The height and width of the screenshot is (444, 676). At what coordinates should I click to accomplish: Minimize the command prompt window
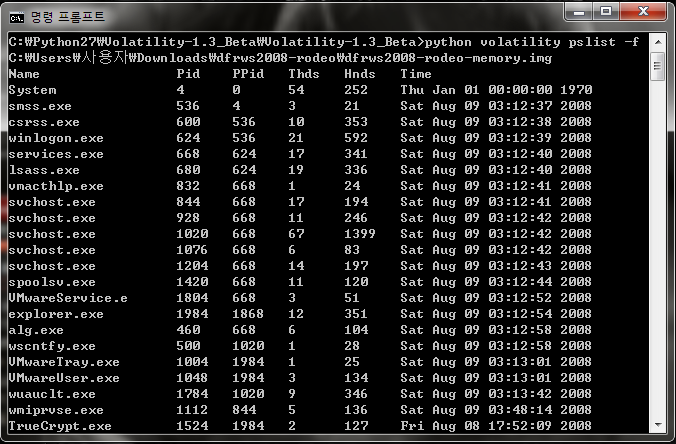pyautogui.click(x=579, y=12)
